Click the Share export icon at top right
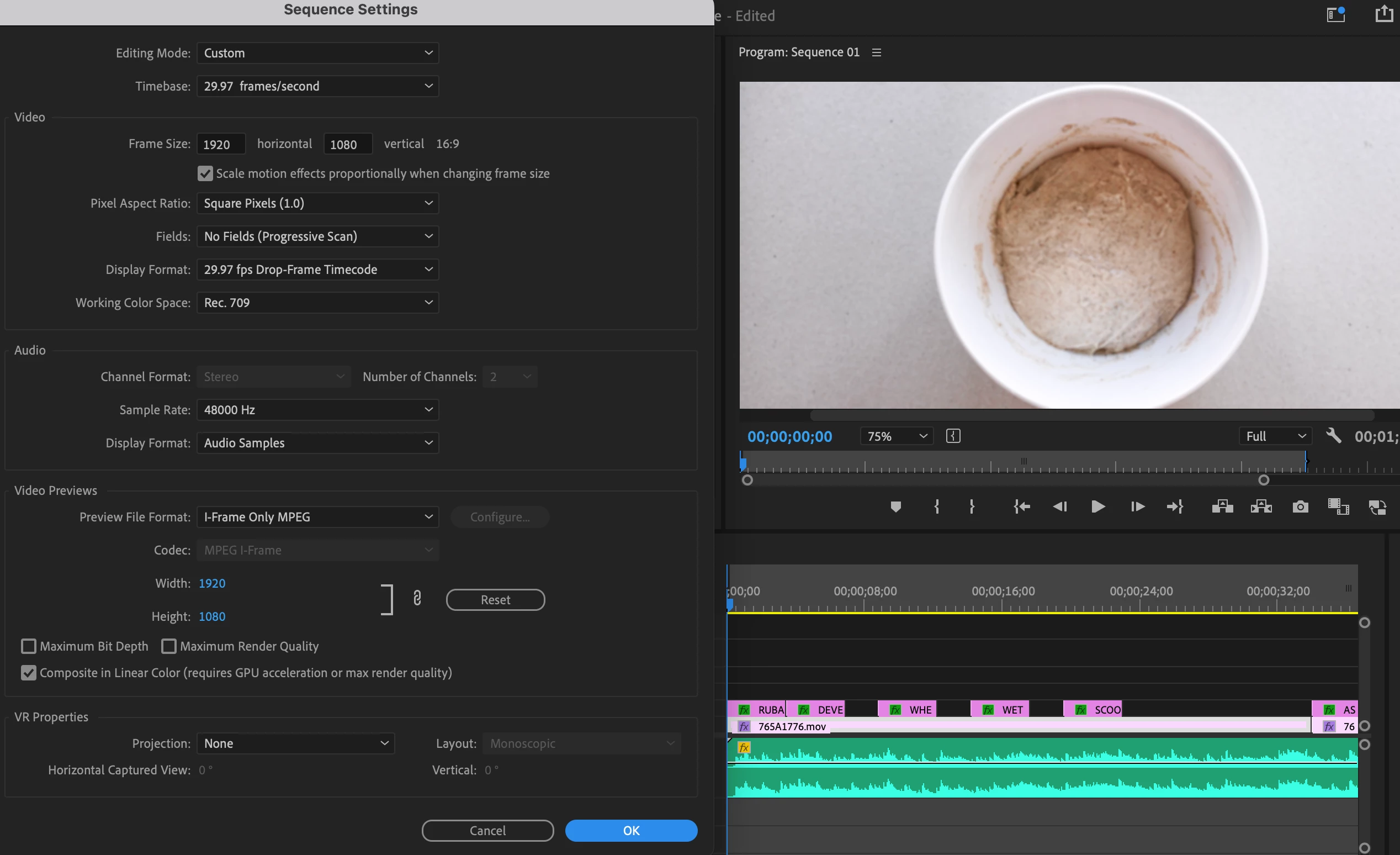1400x855 pixels. tap(1383, 14)
